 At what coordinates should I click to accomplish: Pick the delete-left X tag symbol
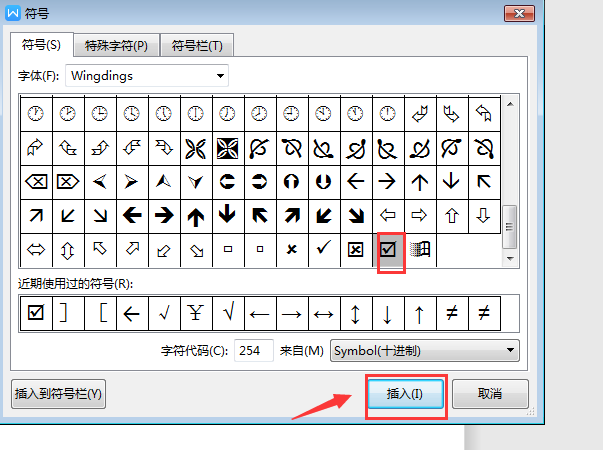point(36,182)
